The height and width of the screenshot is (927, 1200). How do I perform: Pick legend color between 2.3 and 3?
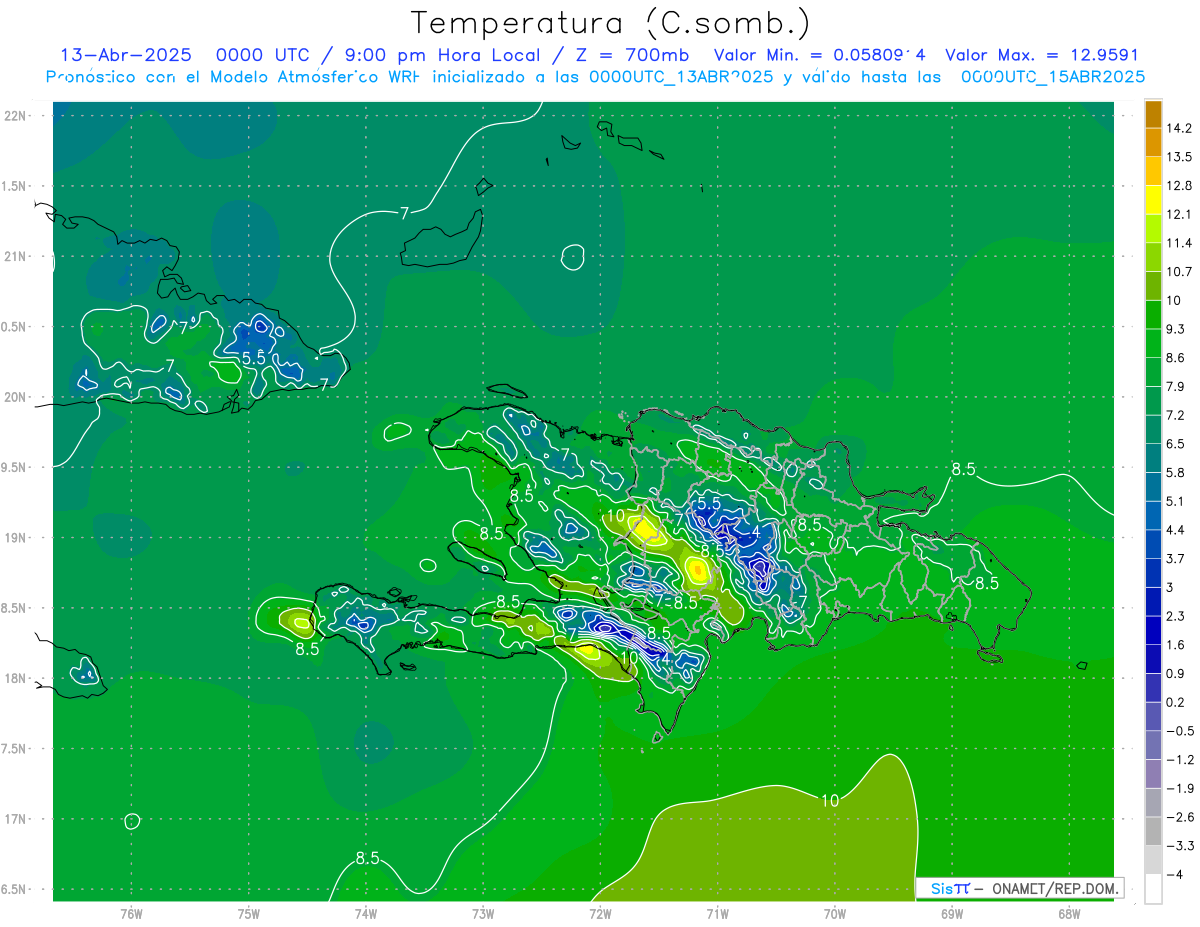click(x=1153, y=601)
